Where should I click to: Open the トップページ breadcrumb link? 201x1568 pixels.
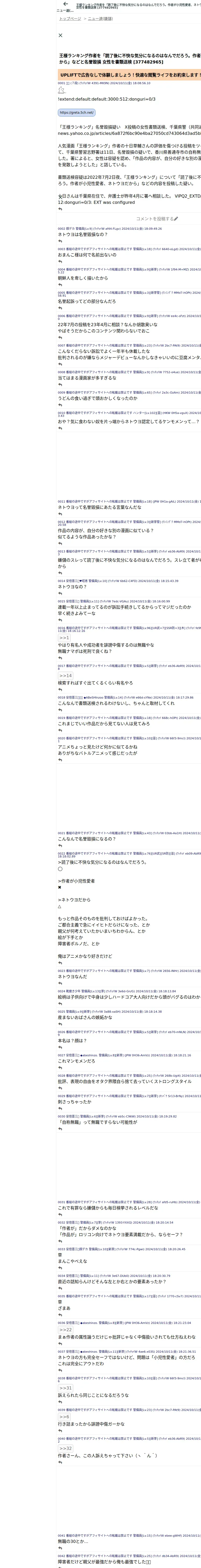tap(70, 19)
